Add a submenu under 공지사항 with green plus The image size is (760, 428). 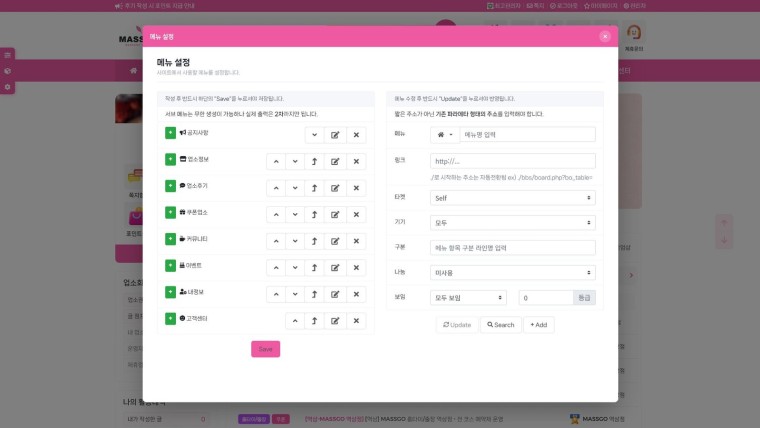[x=170, y=133]
